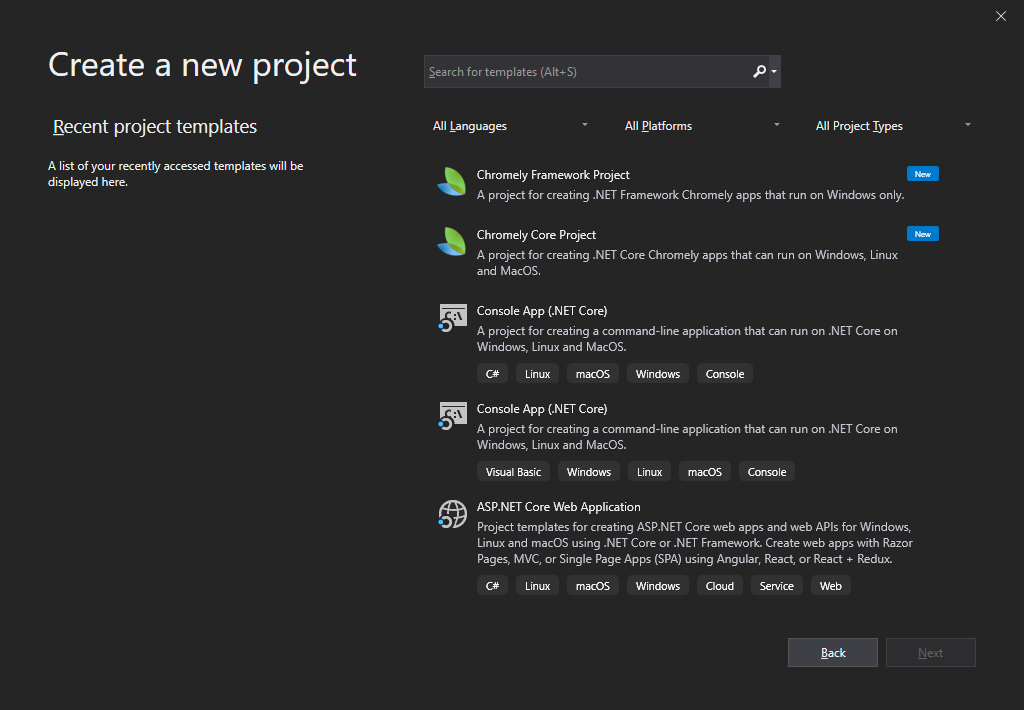Click the Chromely Framework Project leaf icon
Viewport: 1024px width, 710px height.
coord(452,182)
